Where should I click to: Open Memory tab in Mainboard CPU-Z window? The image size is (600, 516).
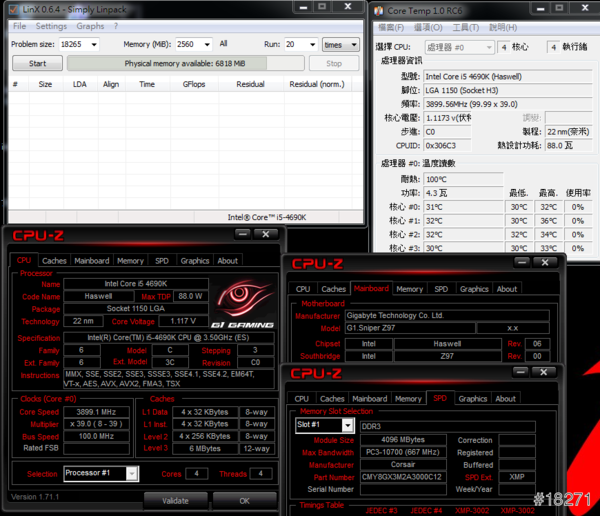pos(408,289)
